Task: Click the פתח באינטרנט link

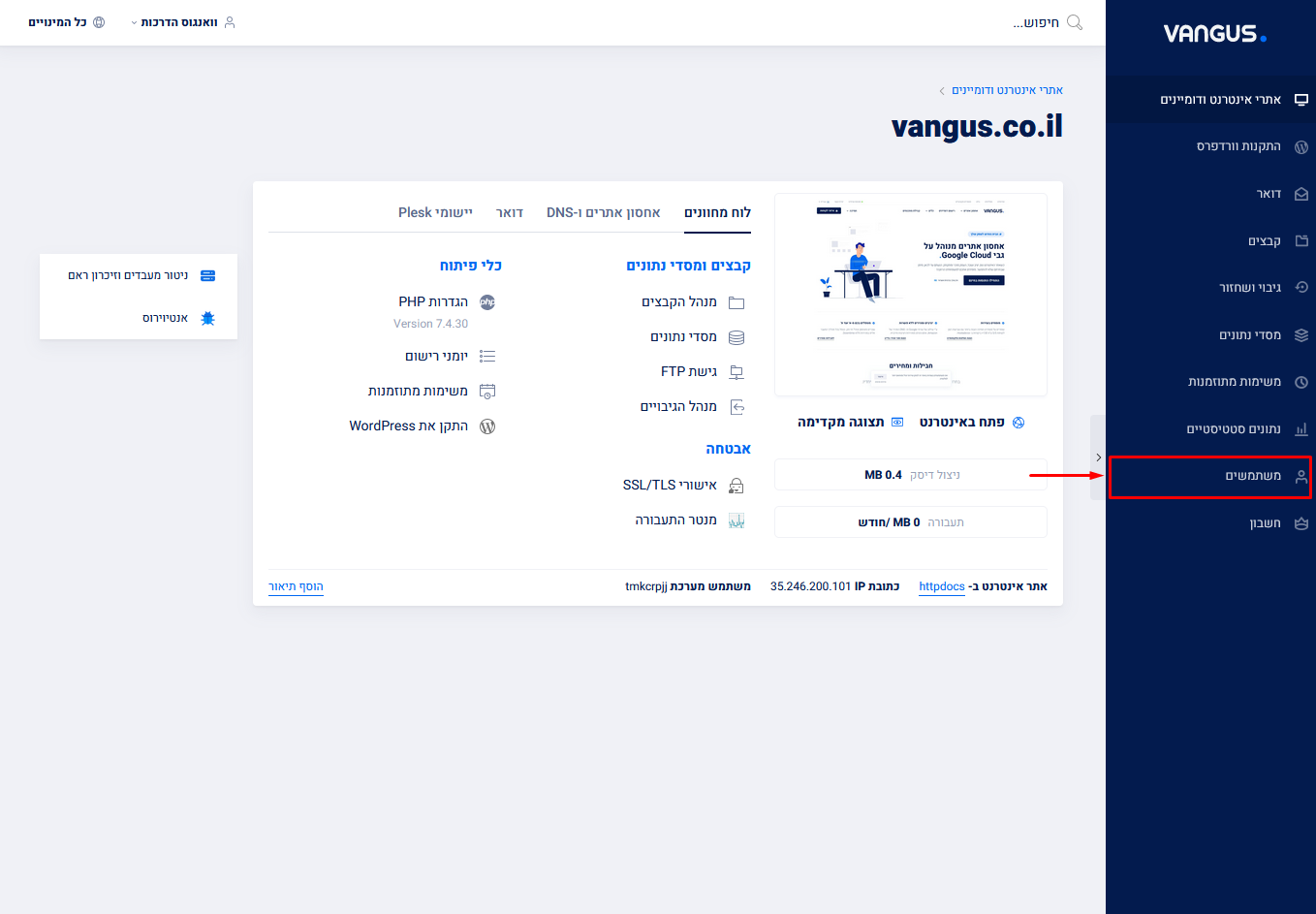Action: coord(962,423)
